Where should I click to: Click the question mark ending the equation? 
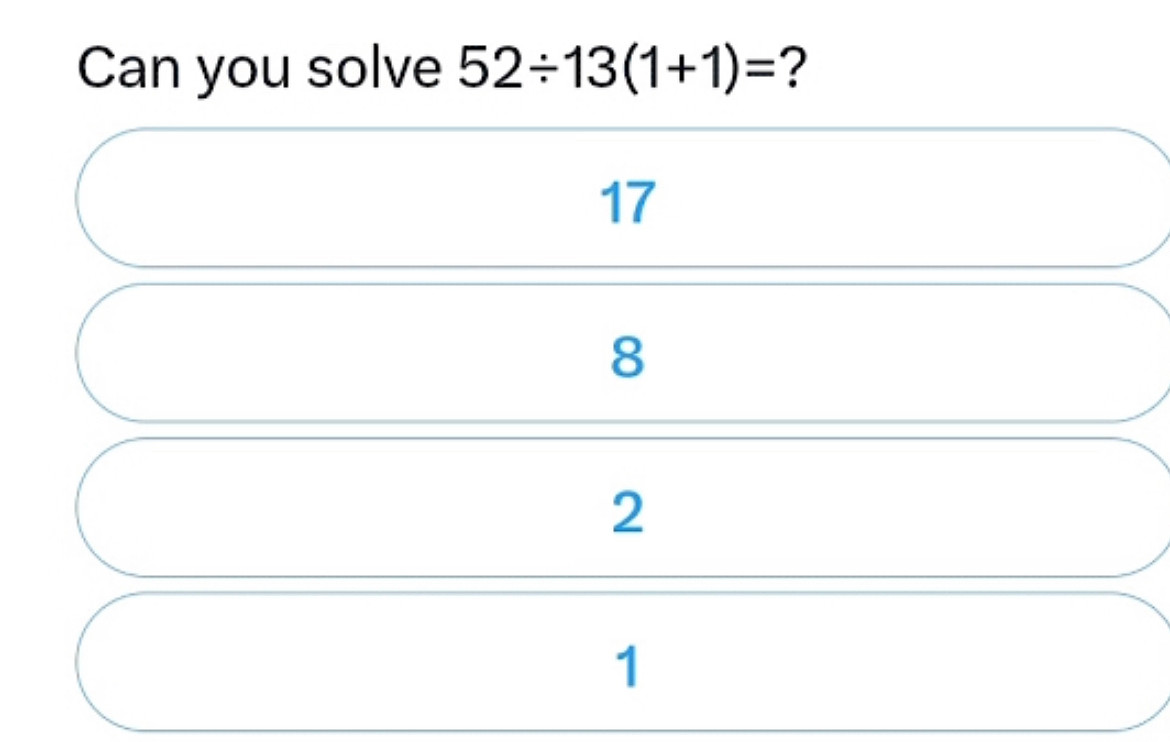click(792, 68)
